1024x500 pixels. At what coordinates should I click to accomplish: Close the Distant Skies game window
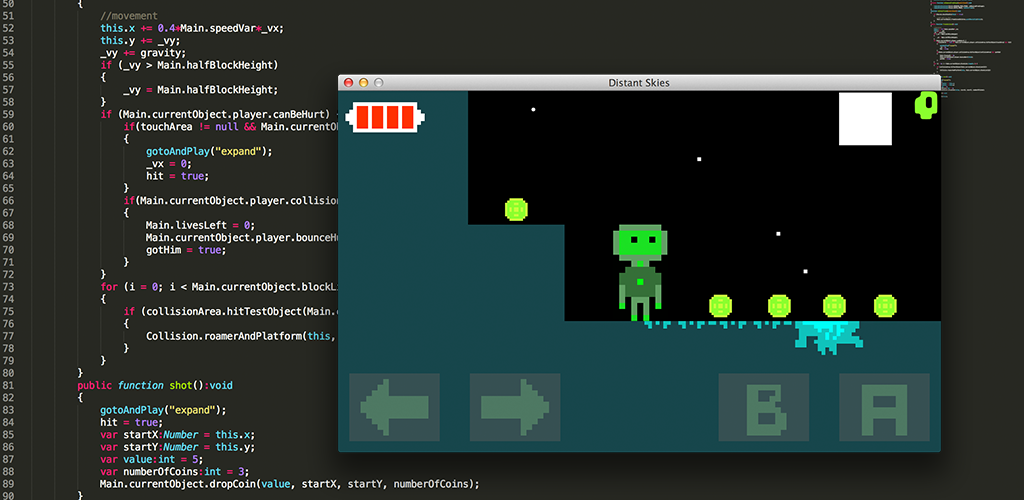pos(348,83)
